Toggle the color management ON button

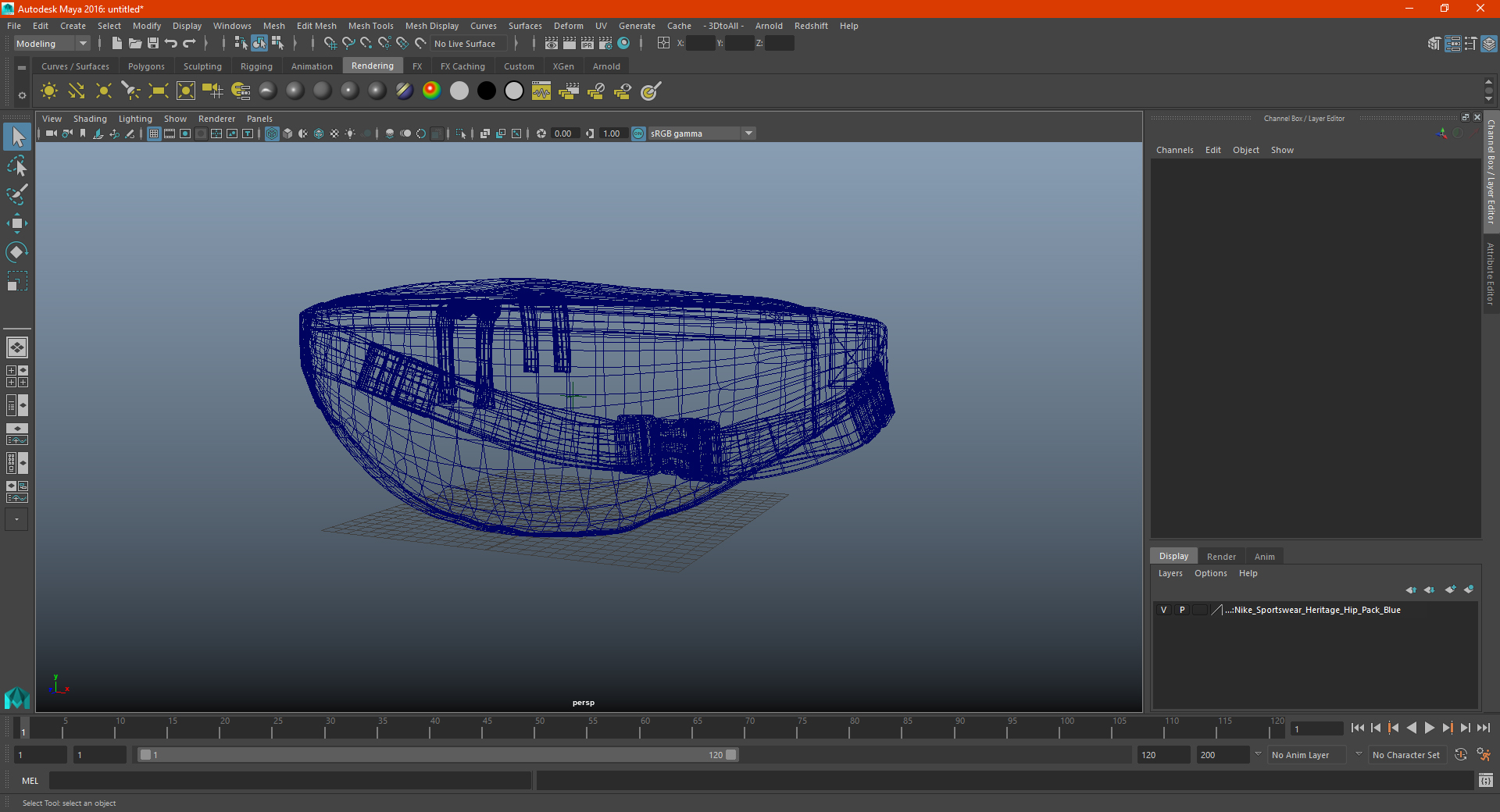click(638, 134)
